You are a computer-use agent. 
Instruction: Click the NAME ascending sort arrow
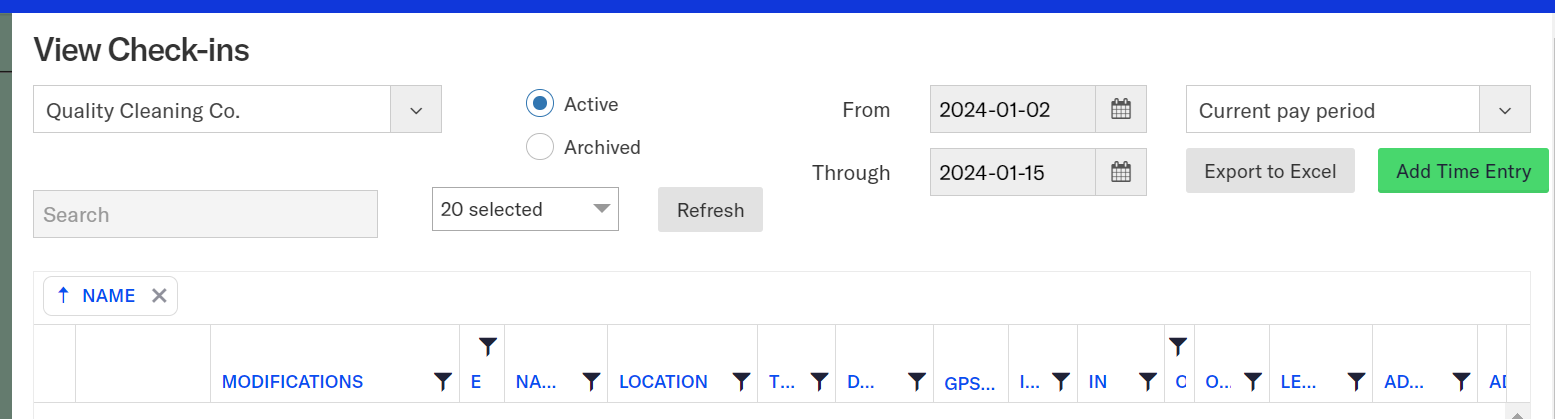click(63, 296)
